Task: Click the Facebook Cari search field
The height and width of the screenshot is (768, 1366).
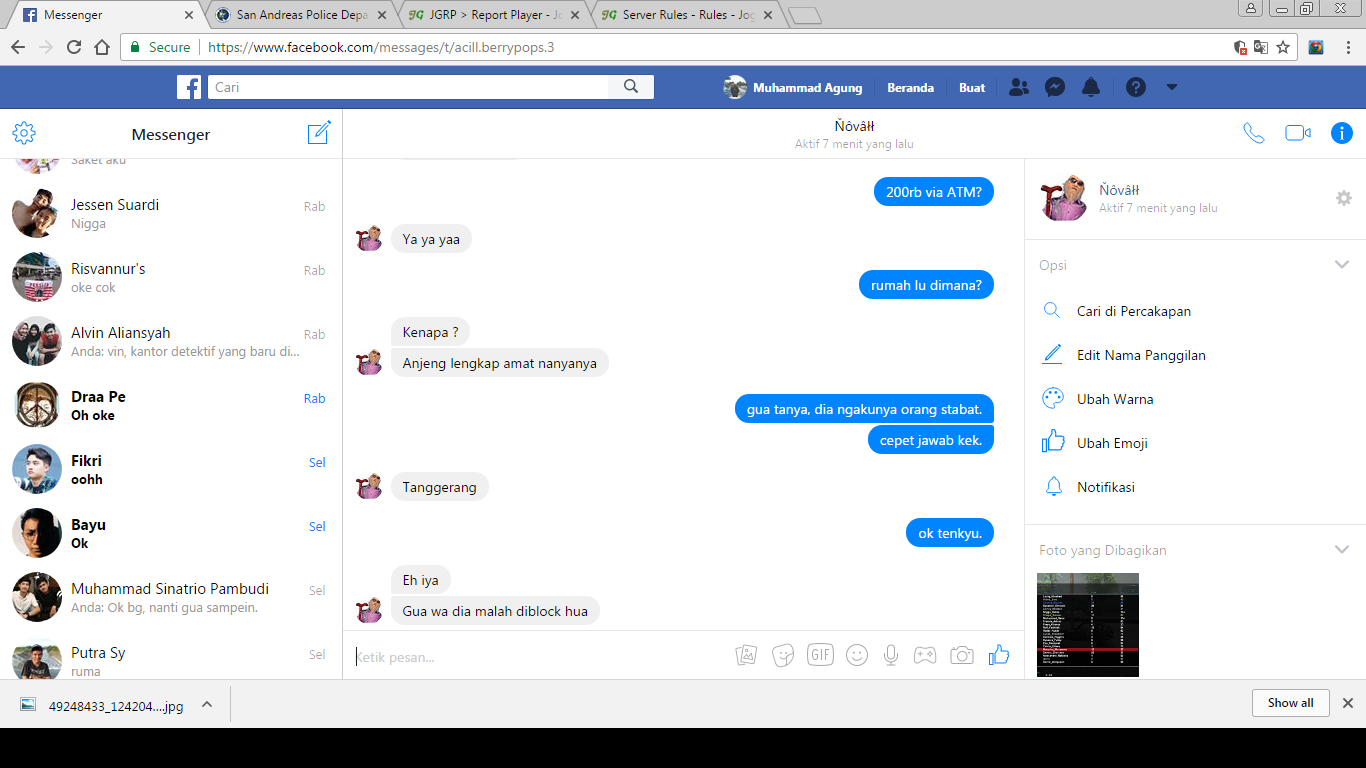Action: [x=408, y=87]
